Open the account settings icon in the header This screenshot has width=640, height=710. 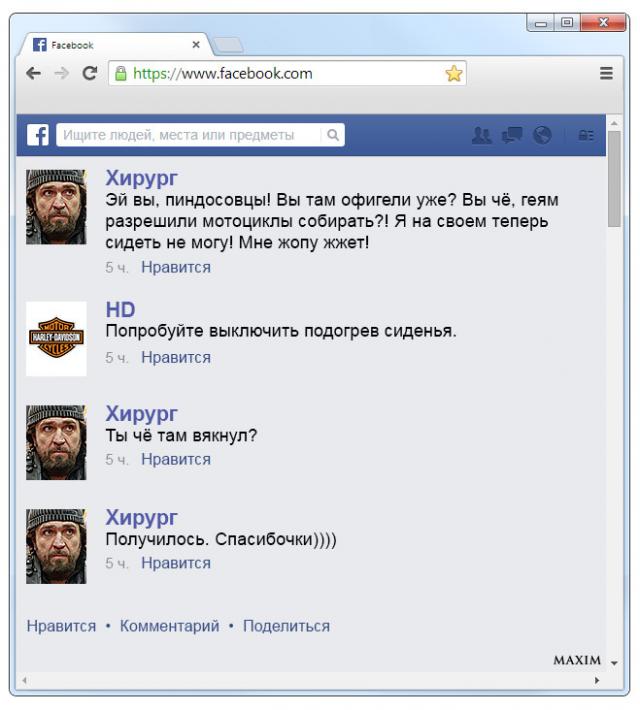(586, 135)
